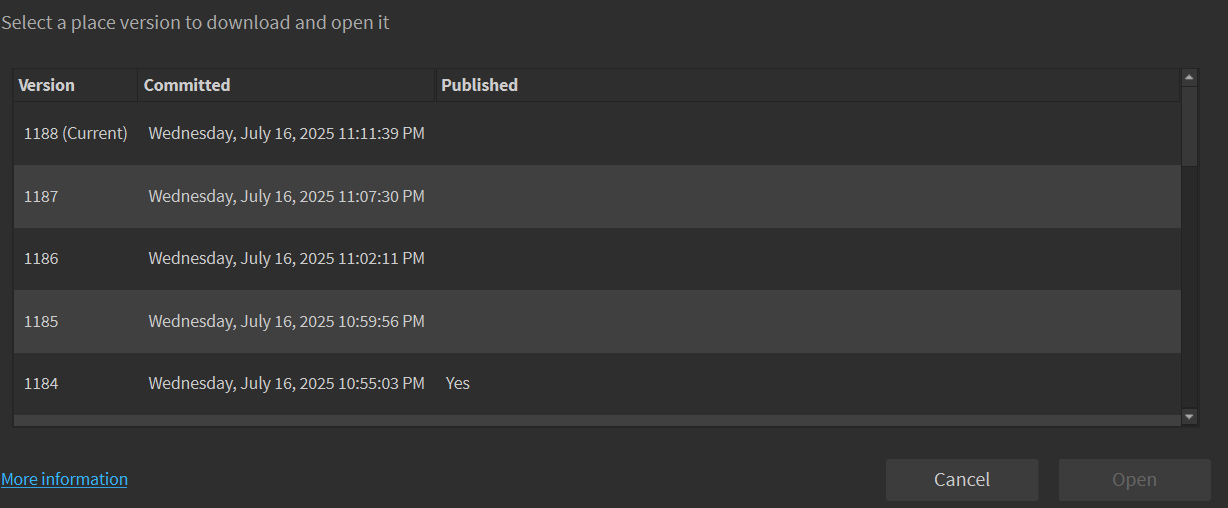The height and width of the screenshot is (508, 1228).
Task: Select version 1188 (Current) row
Action: tap(76, 133)
